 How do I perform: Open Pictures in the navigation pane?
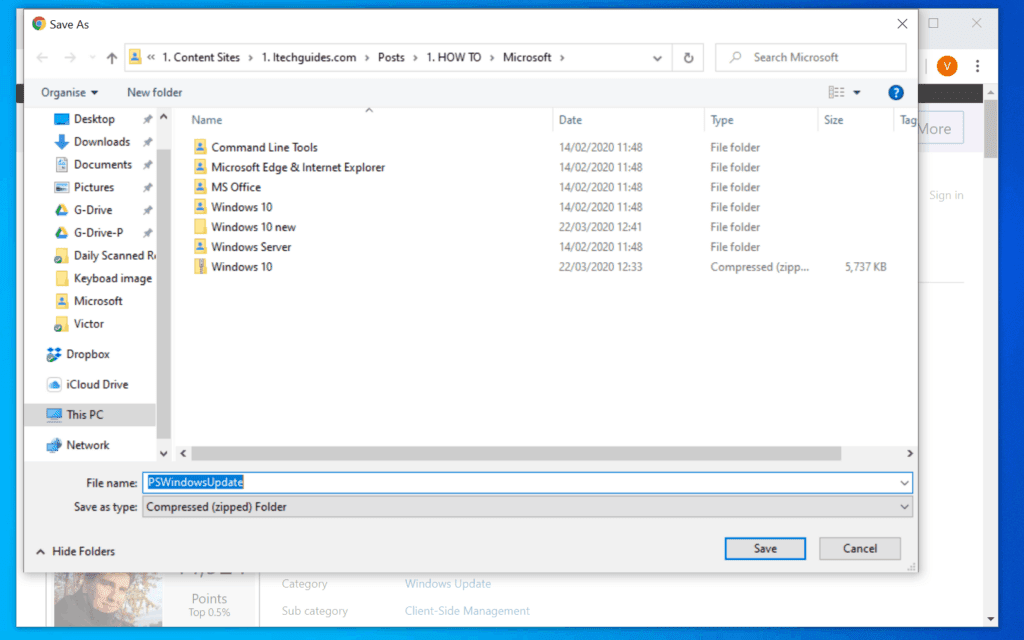(93, 187)
